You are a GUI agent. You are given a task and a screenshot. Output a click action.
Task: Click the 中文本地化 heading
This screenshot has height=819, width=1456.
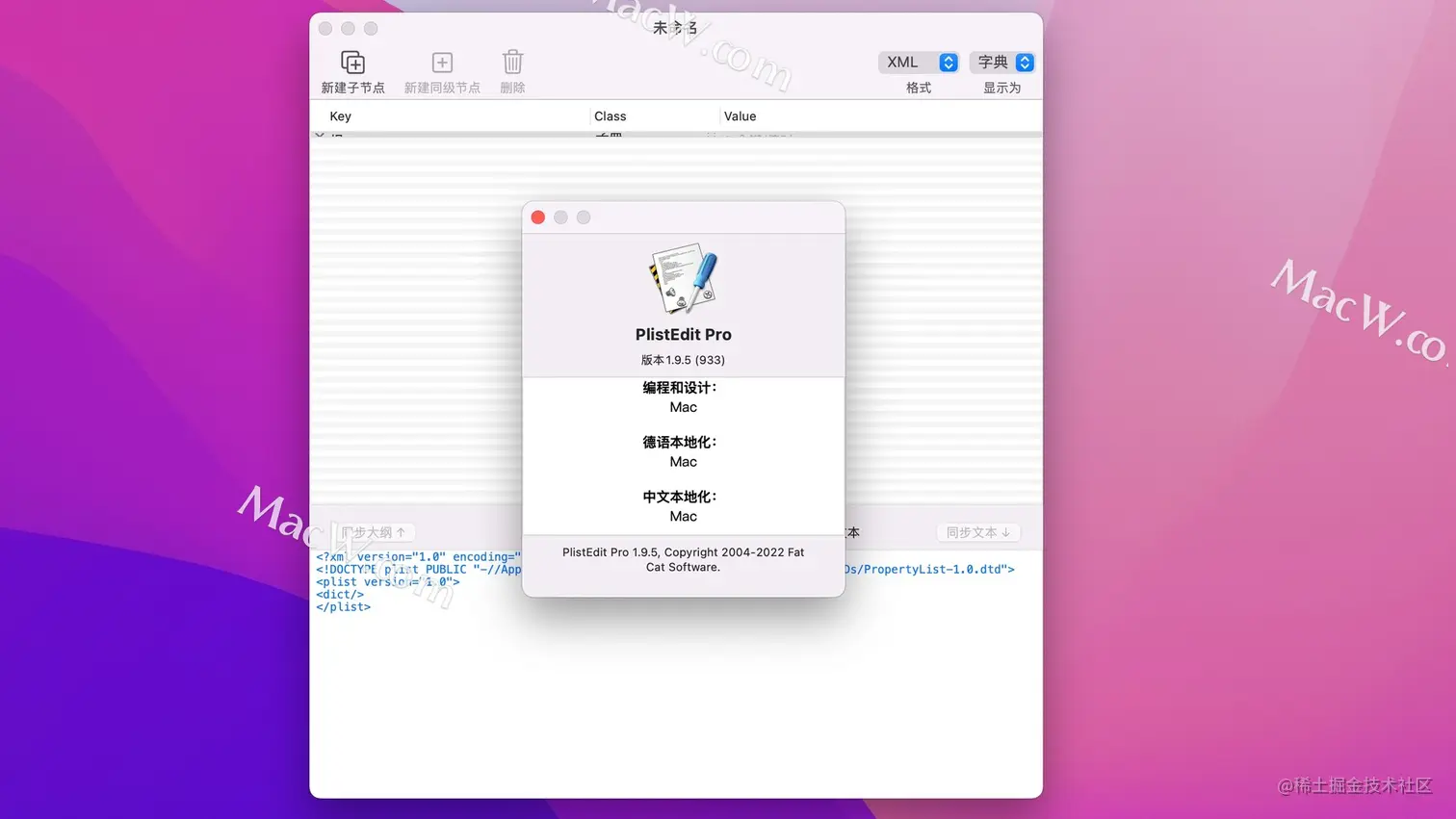point(680,498)
